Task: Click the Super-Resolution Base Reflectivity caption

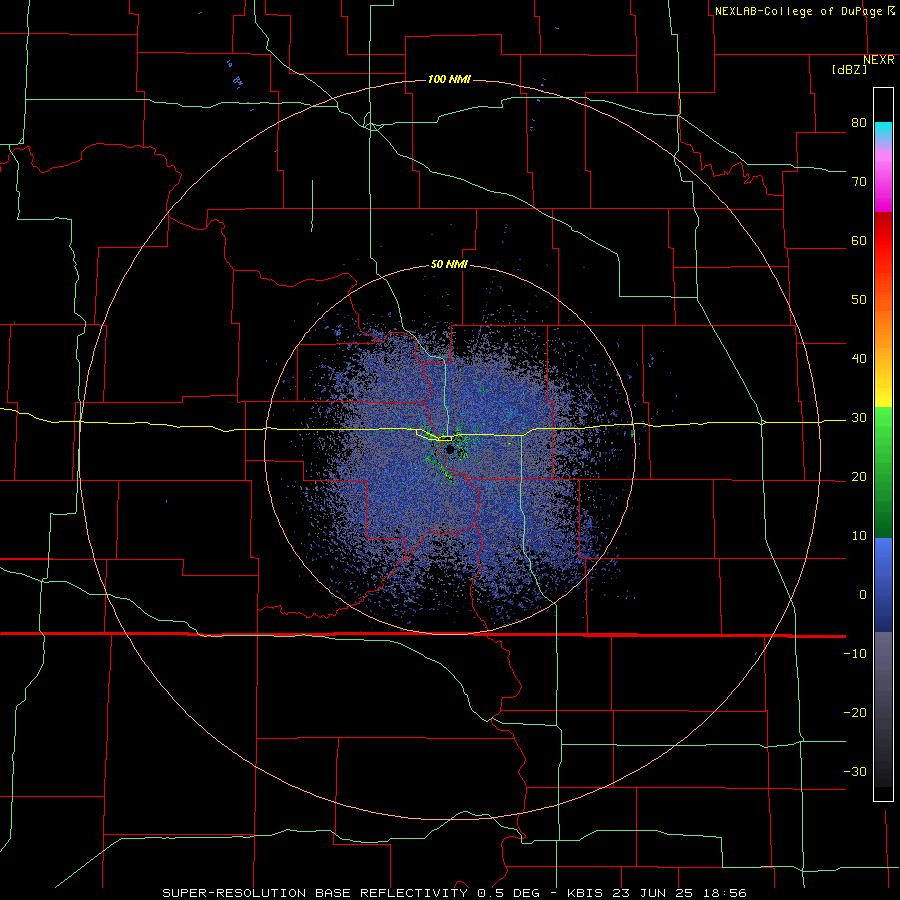Action: [454, 893]
